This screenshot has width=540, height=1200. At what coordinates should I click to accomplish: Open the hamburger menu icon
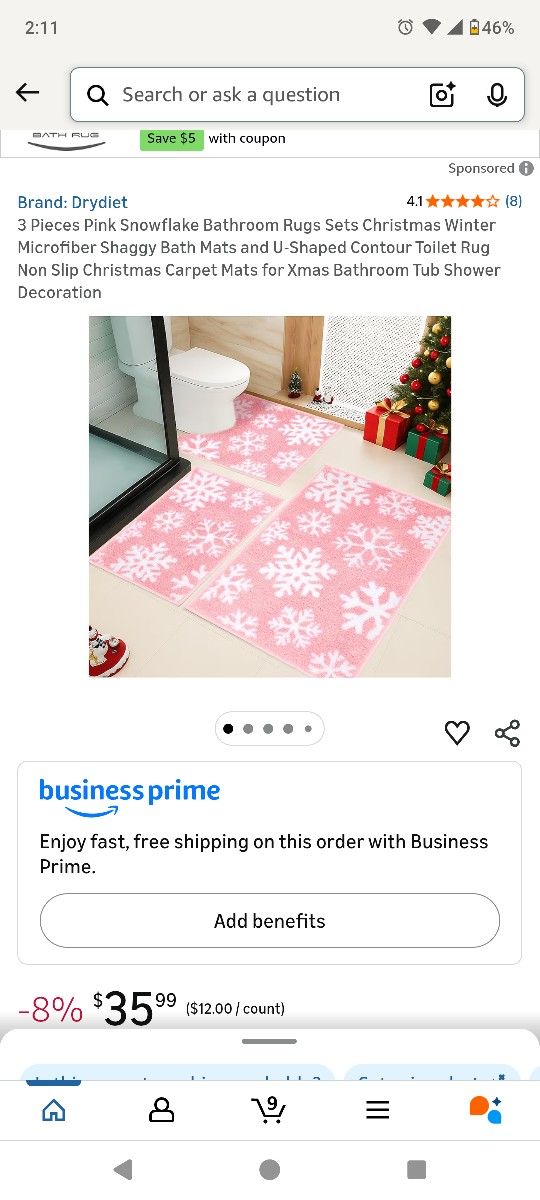377,1110
